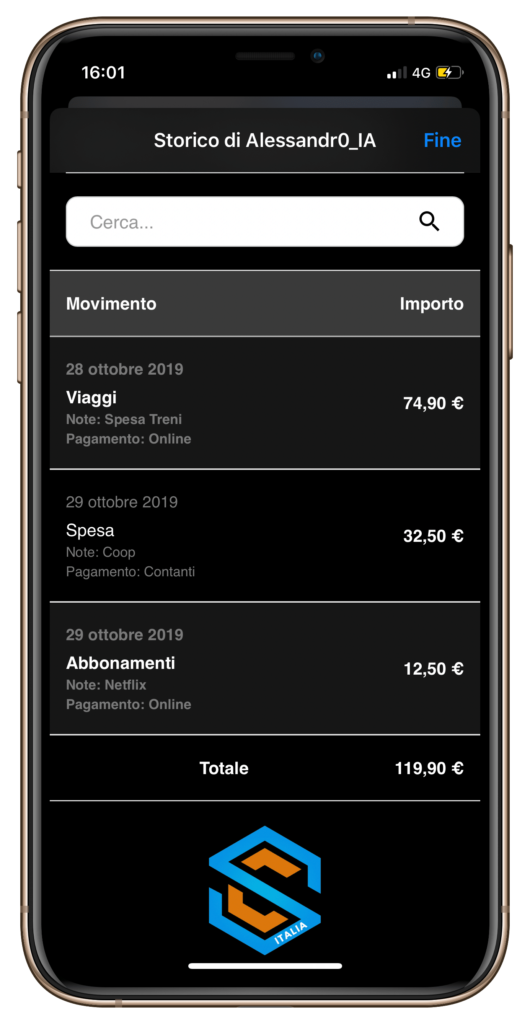Tap the Note: Netflix line
This screenshot has height=1024, width=530.
(106, 685)
